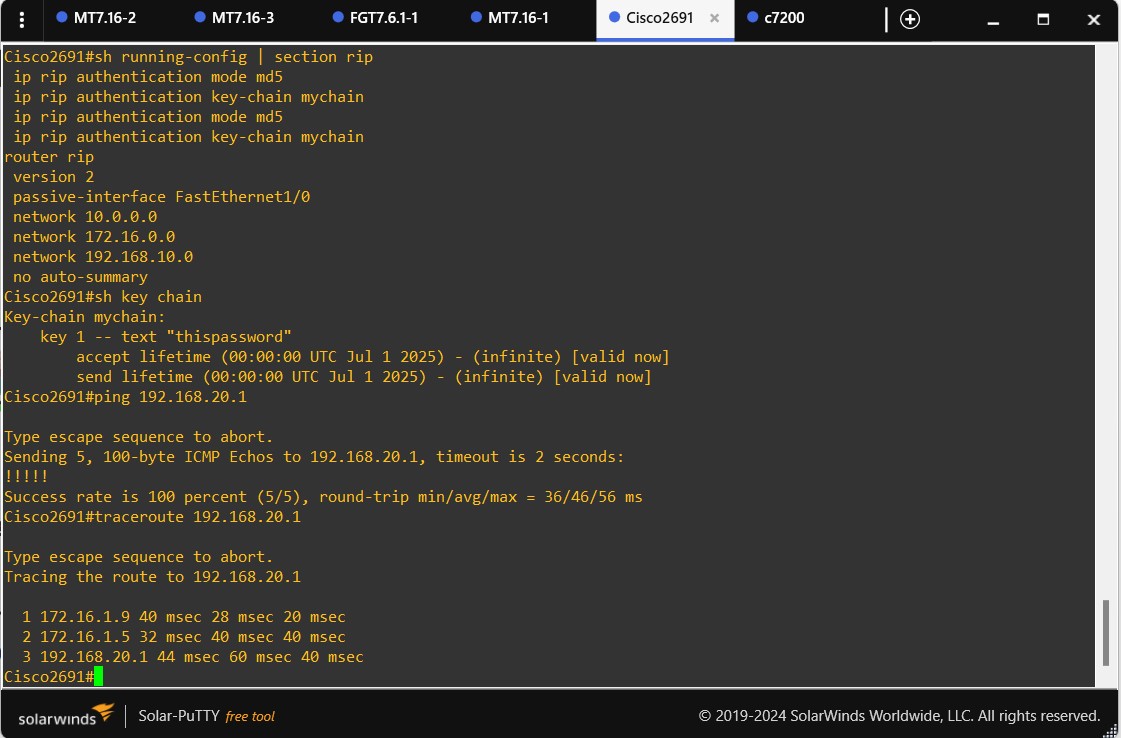Click the 'Success rate is 100 percent' line
The width and height of the screenshot is (1121, 738).
pyautogui.click(x=323, y=497)
